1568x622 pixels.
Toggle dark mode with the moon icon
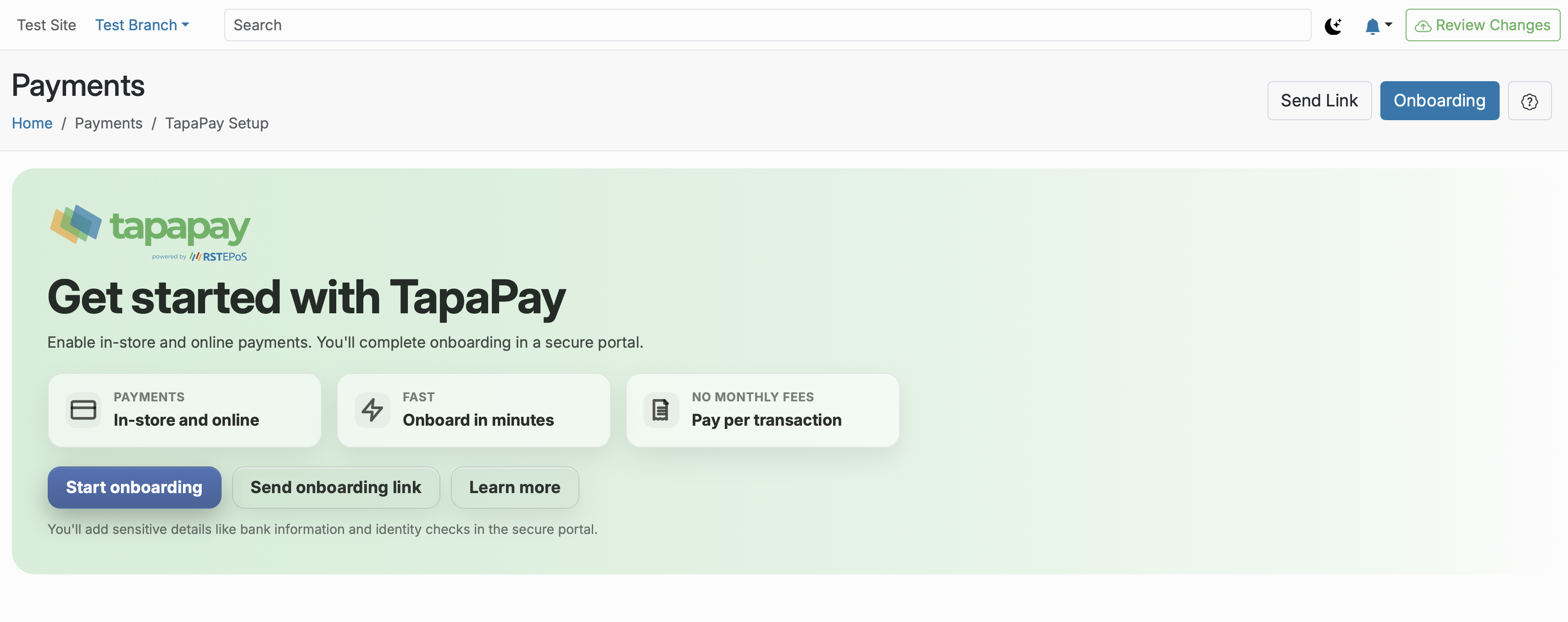[x=1334, y=26]
